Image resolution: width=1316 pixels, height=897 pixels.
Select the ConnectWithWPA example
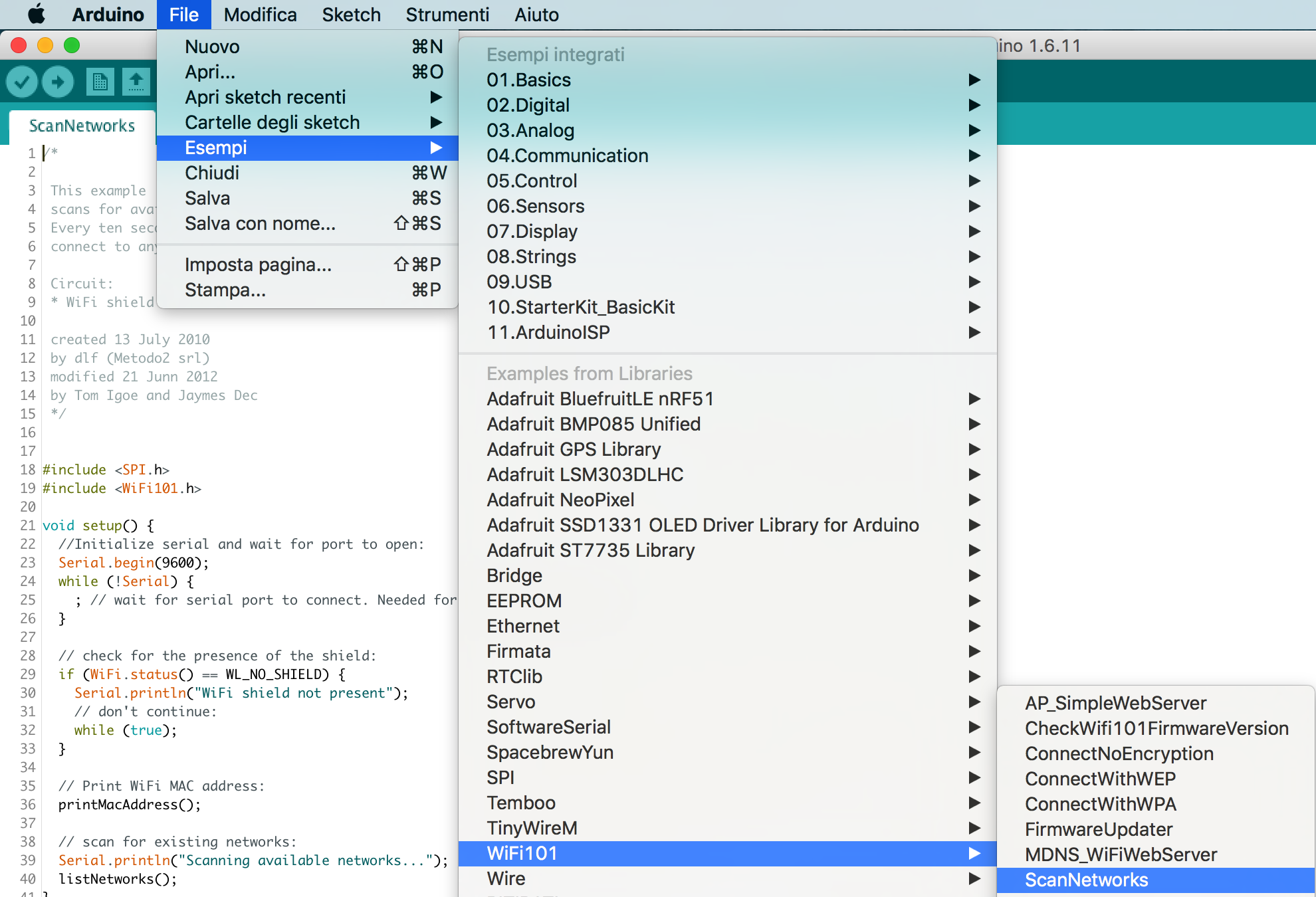(x=1100, y=804)
